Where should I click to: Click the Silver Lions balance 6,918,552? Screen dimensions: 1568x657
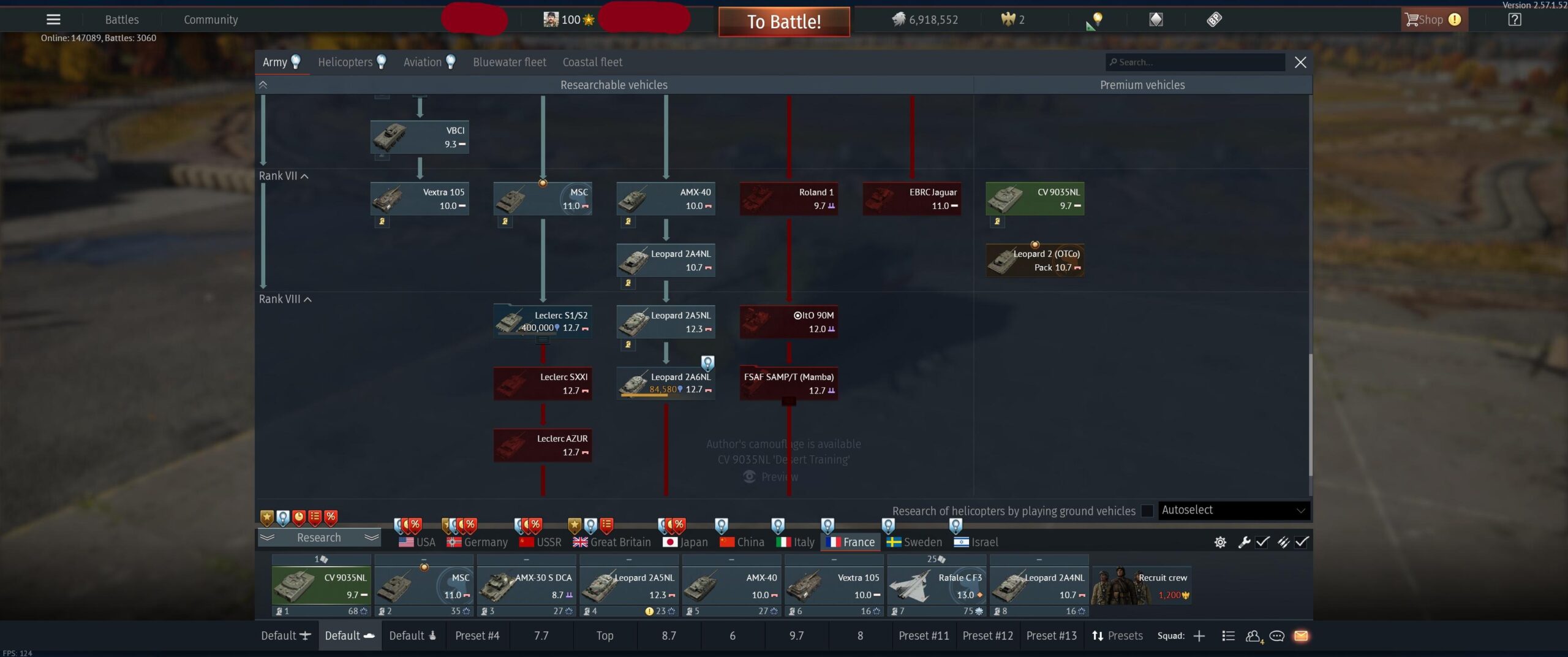(925, 20)
